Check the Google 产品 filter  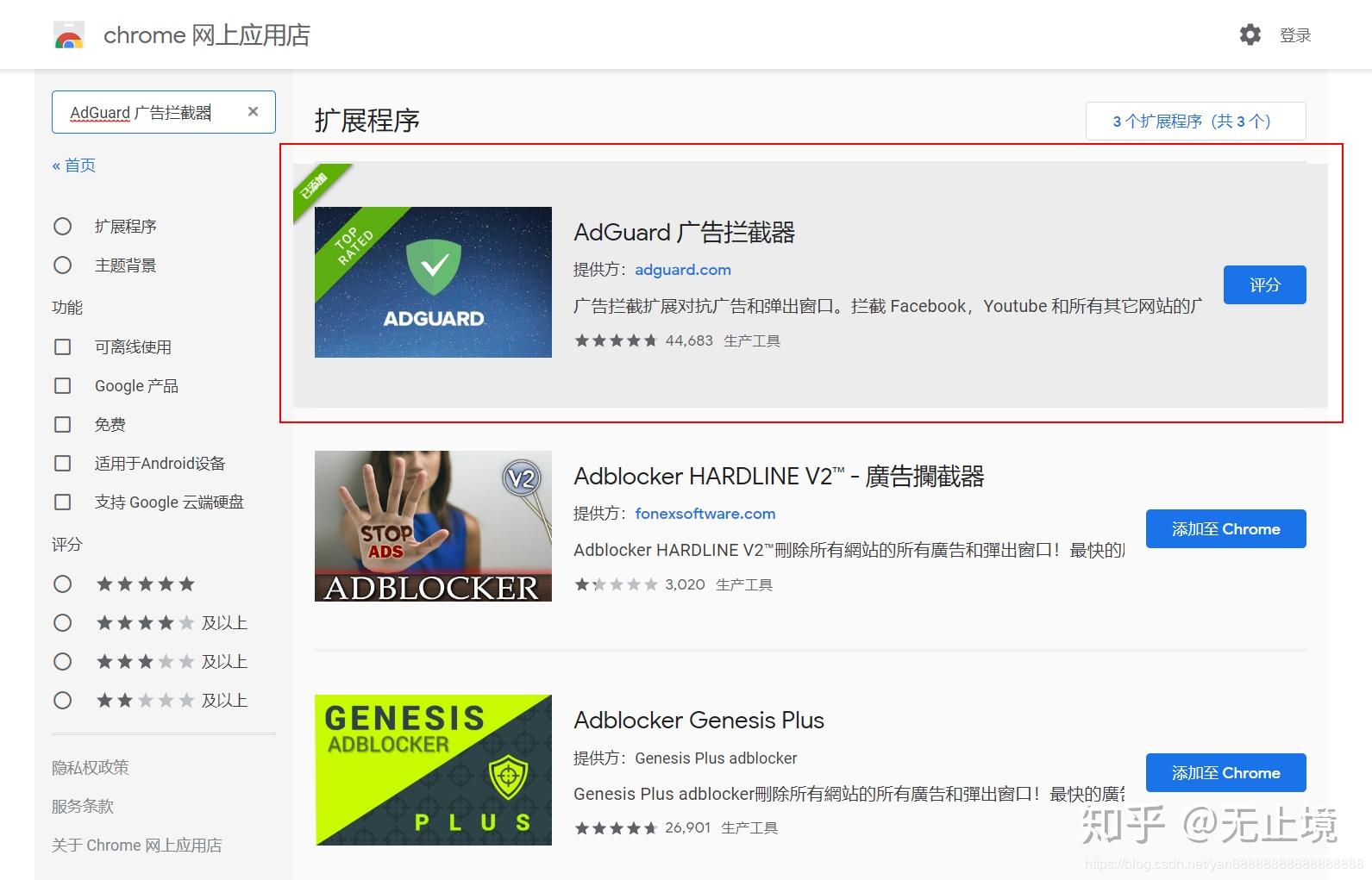63,385
